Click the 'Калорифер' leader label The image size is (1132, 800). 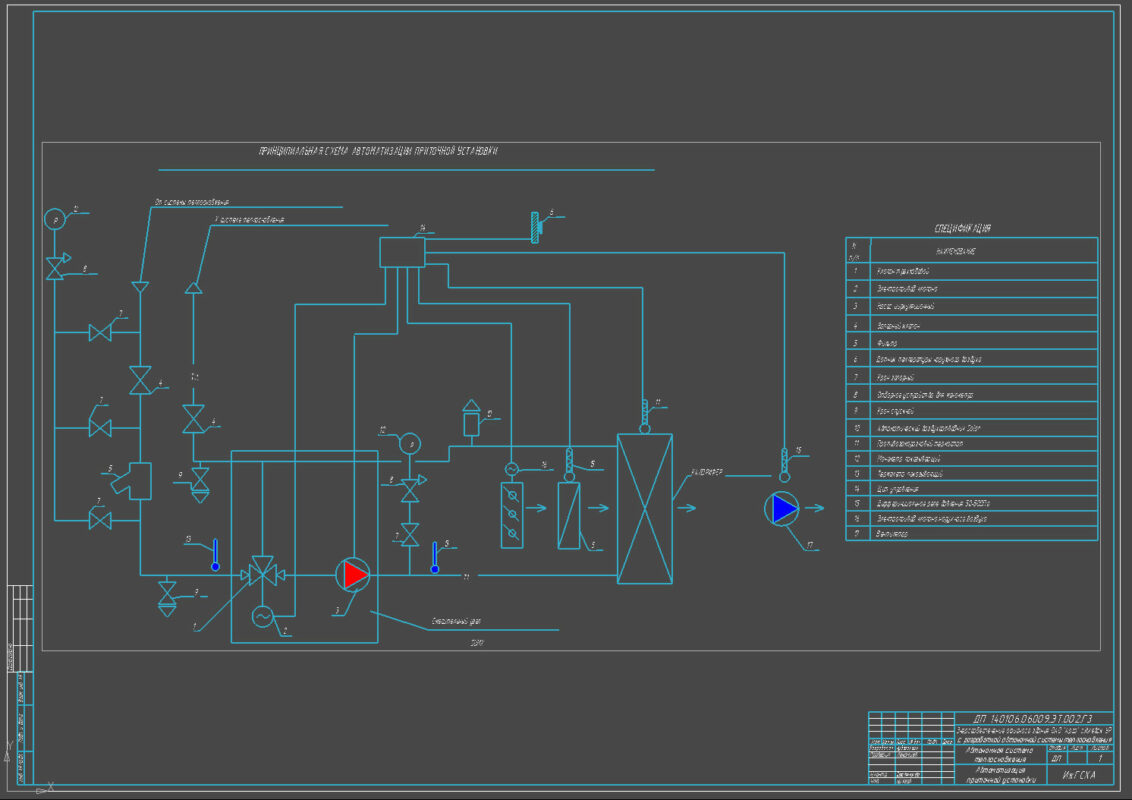[x=707, y=472]
